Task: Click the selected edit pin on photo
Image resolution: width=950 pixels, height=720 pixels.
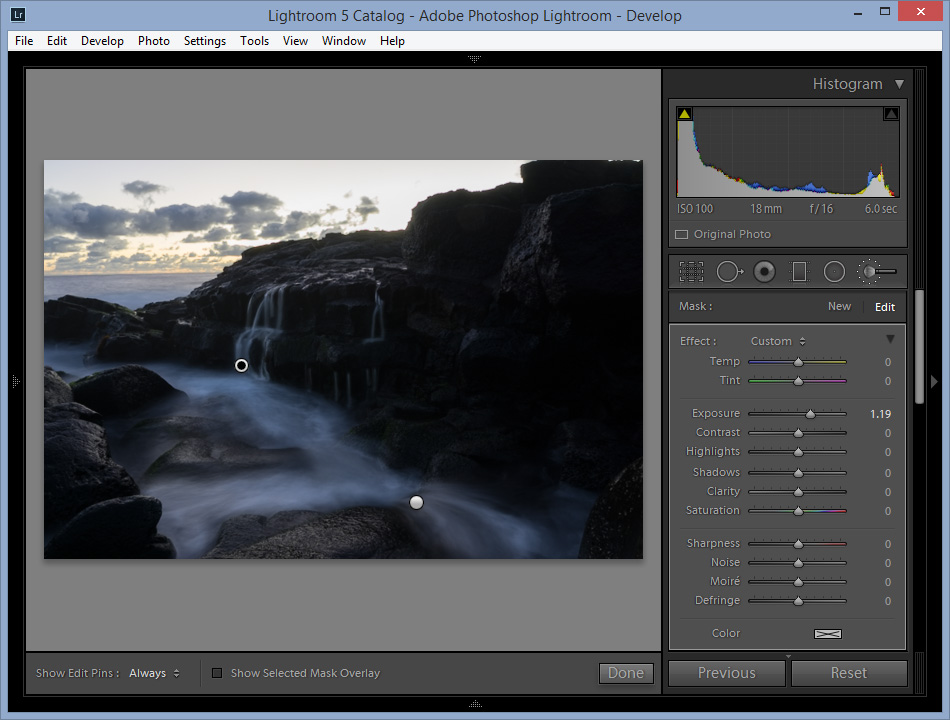Action: pyautogui.click(x=241, y=366)
